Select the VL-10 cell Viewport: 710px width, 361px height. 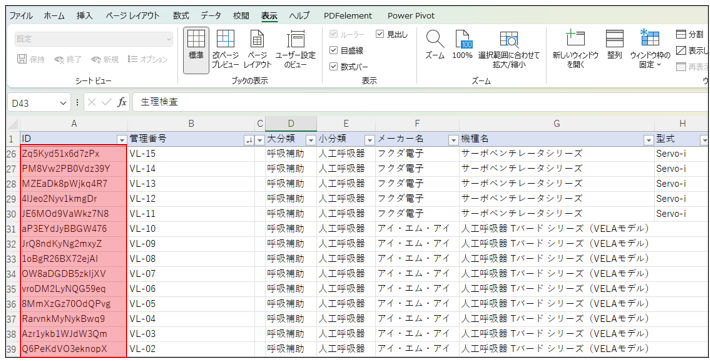click(x=191, y=229)
